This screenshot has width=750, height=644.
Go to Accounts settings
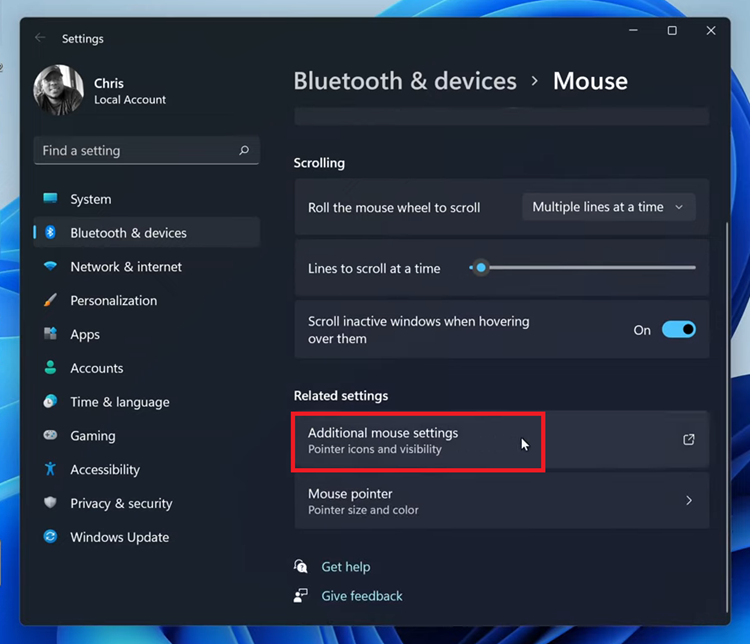click(147, 368)
